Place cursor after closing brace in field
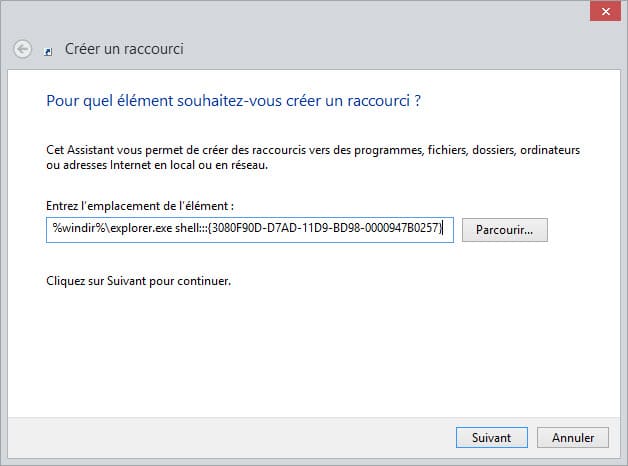 point(443,228)
